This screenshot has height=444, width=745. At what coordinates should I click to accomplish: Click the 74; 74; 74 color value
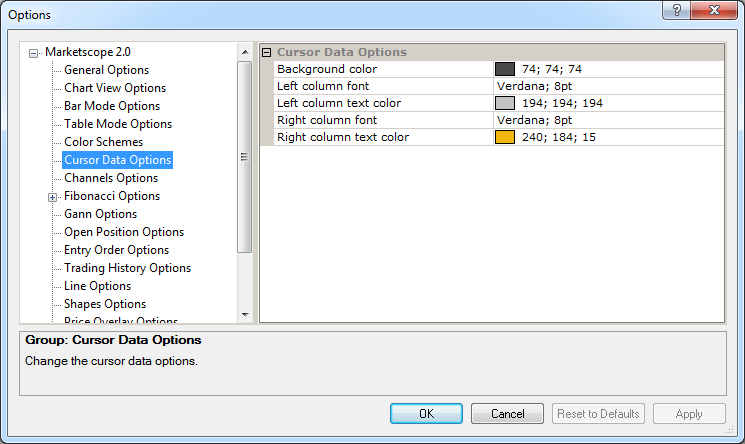(552, 69)
